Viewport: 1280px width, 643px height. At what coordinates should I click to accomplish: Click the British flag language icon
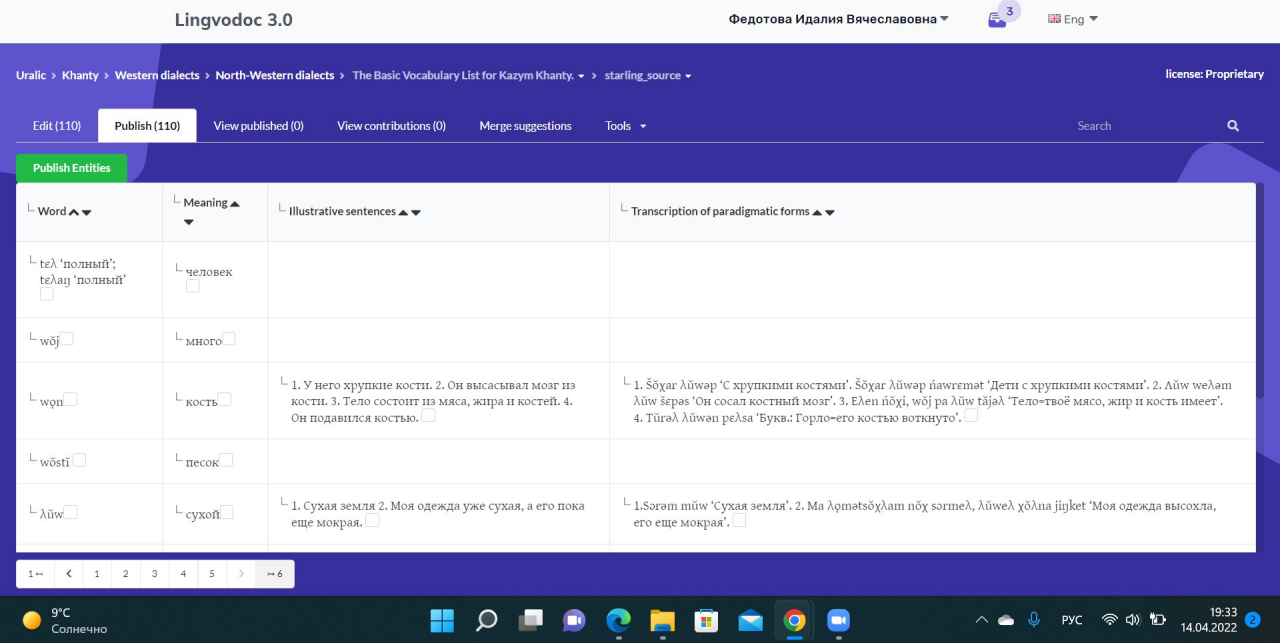click(x=1053, y=18)
